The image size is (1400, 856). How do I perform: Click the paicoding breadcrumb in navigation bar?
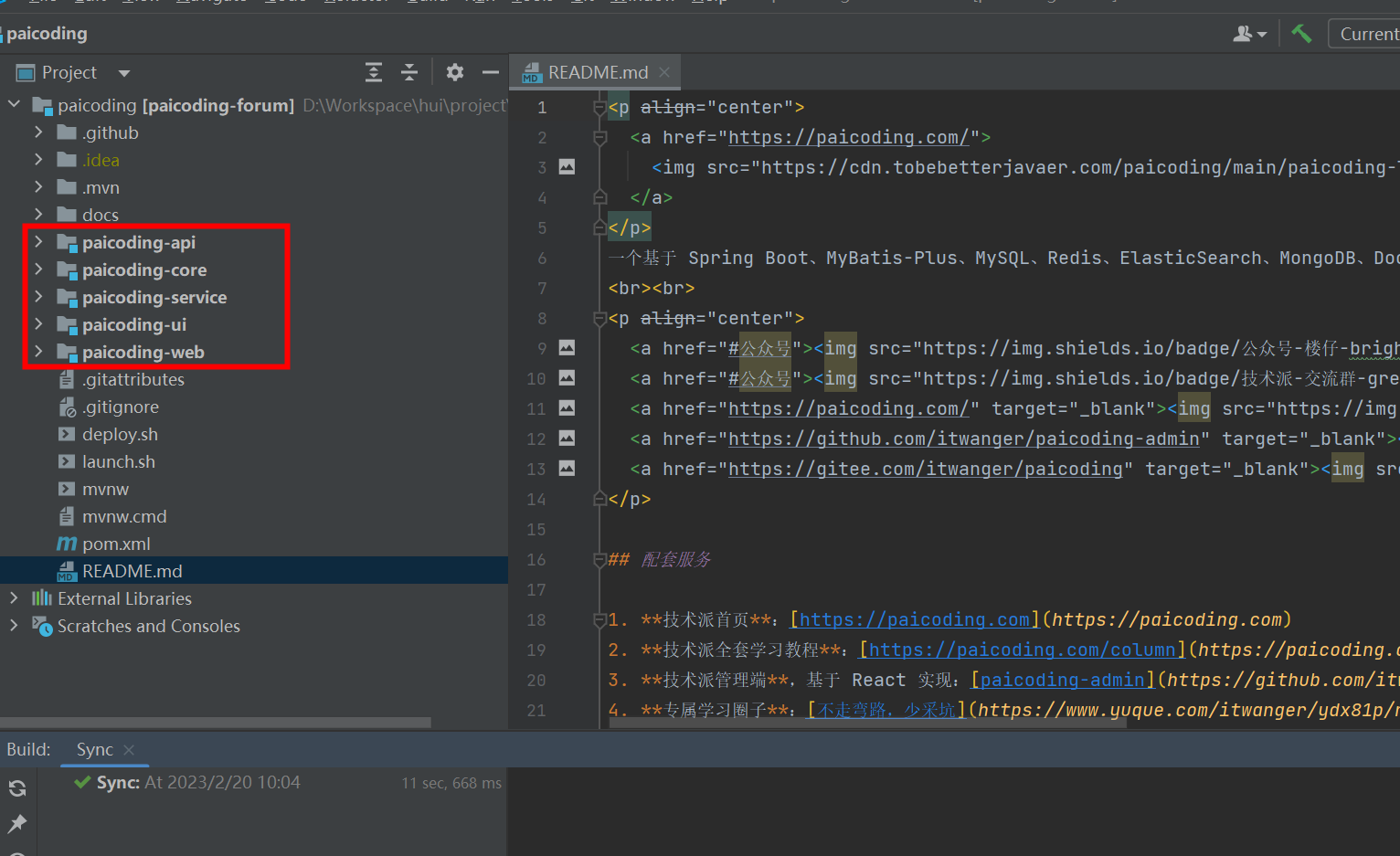coord(47,34)
